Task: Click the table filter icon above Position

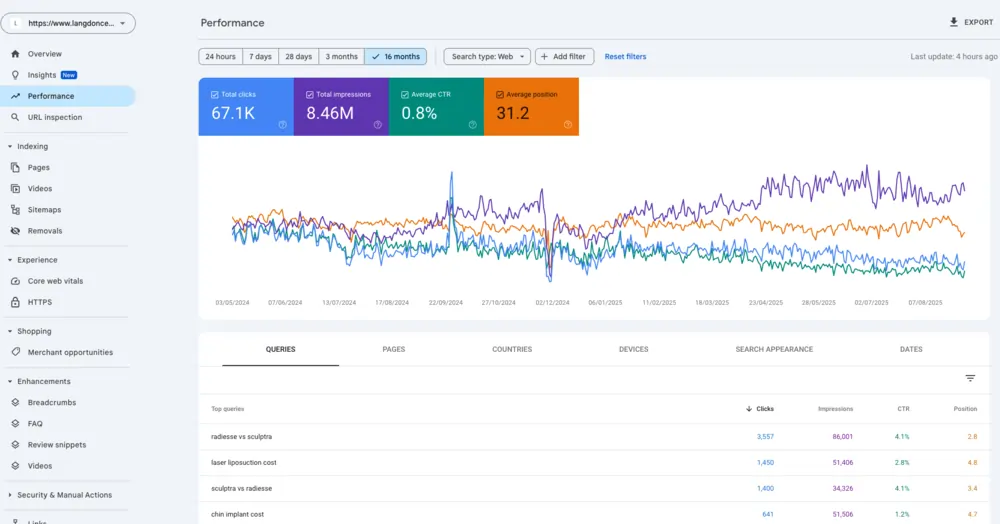Action: click(970, 378)
